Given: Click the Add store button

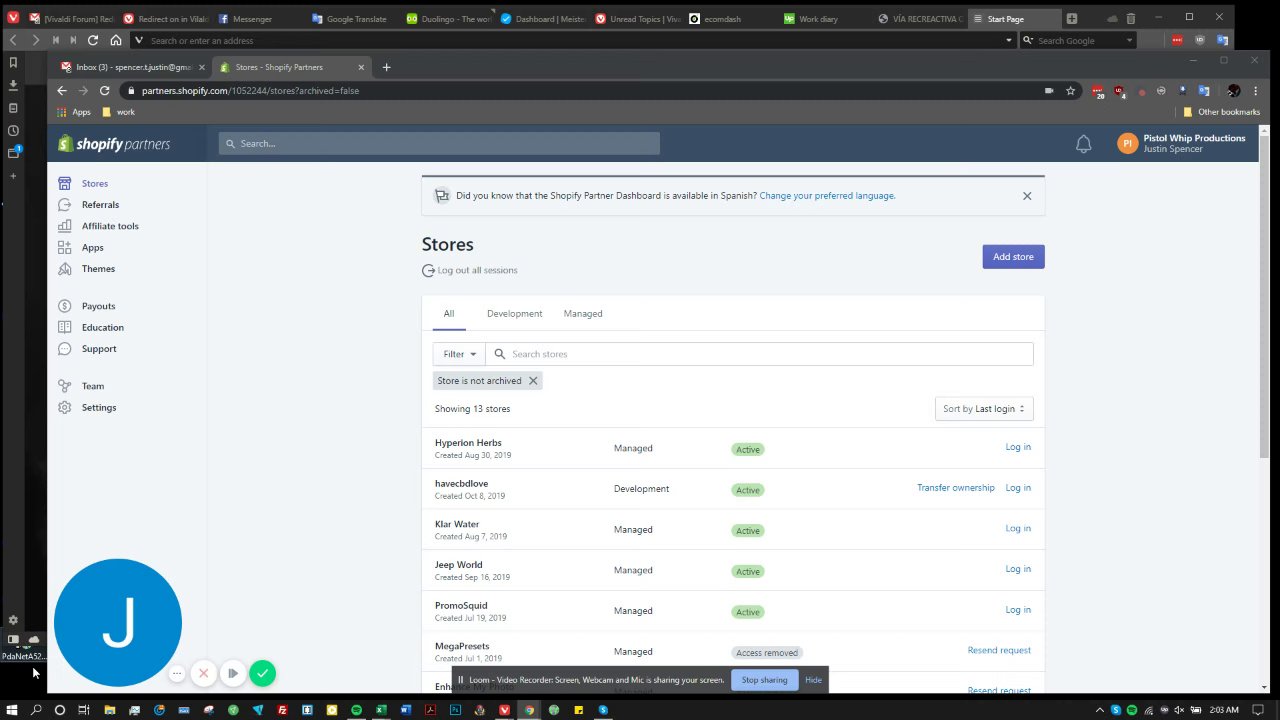Looking at the screenshot, I should (x=1013, y=257).
